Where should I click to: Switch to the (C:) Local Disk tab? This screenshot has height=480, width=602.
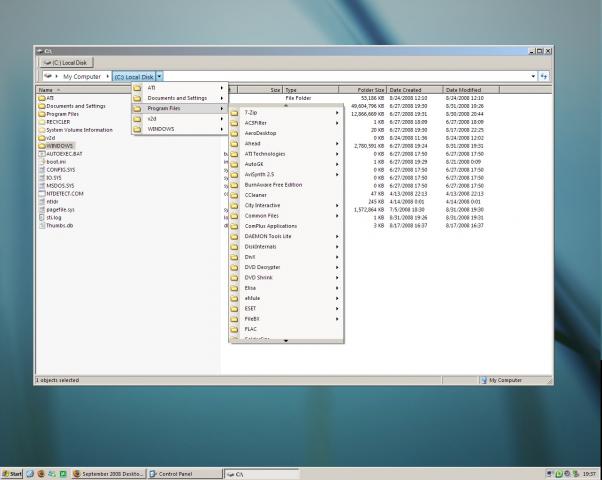(x=66, y=63)
